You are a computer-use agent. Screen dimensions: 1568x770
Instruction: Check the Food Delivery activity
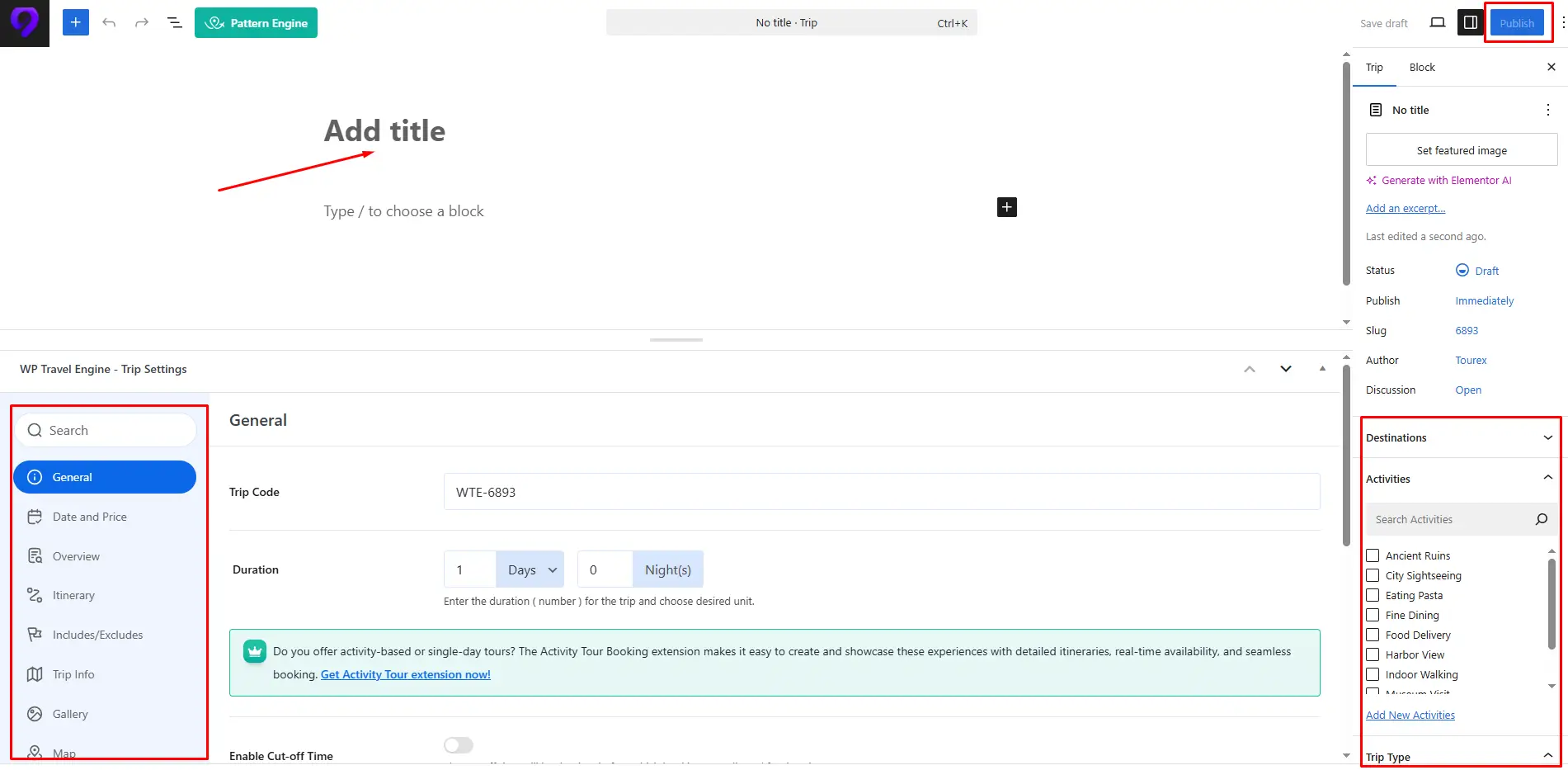[x=1373, y=635]
